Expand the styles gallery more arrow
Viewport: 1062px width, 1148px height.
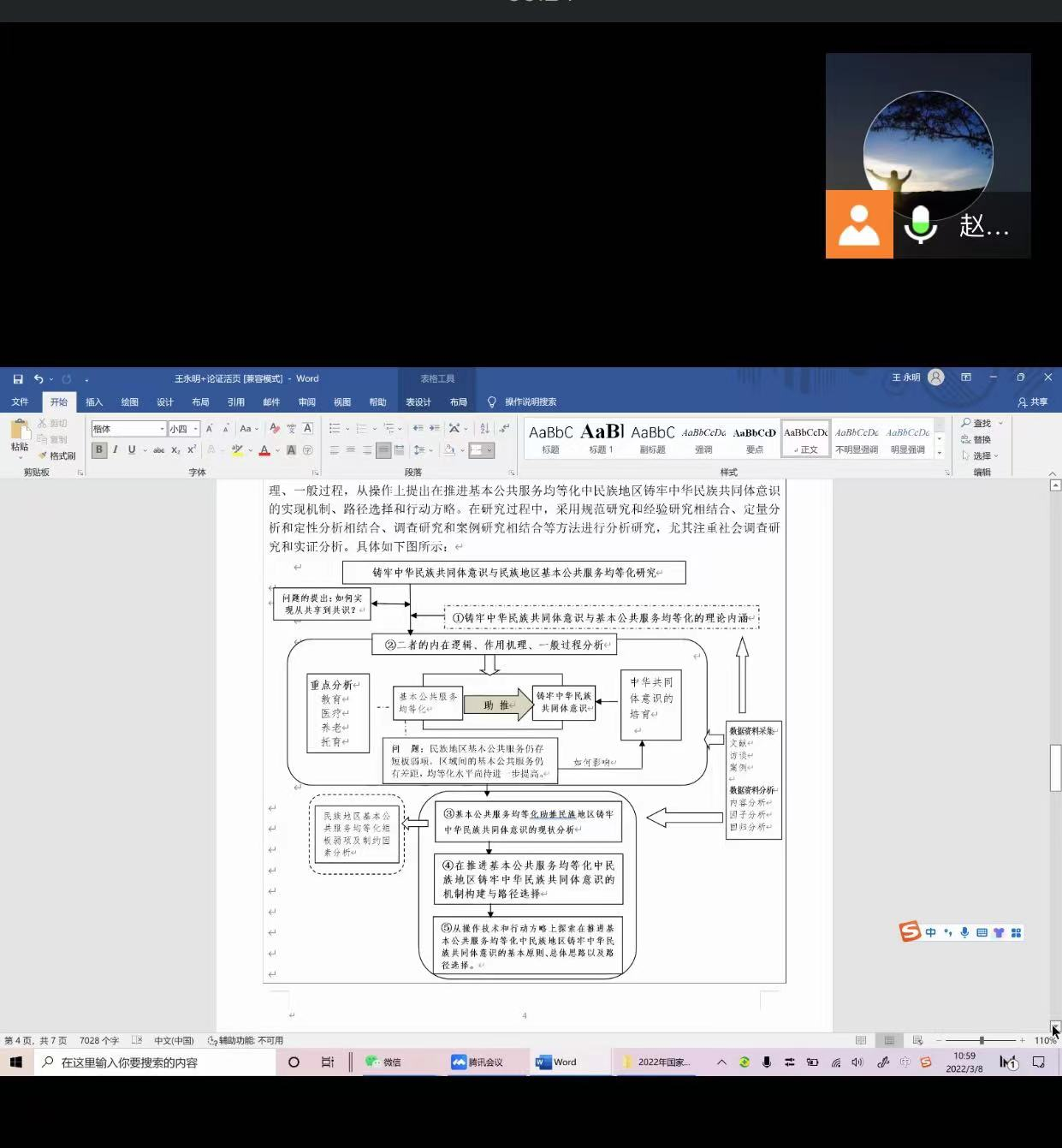(x=940, y=453)
